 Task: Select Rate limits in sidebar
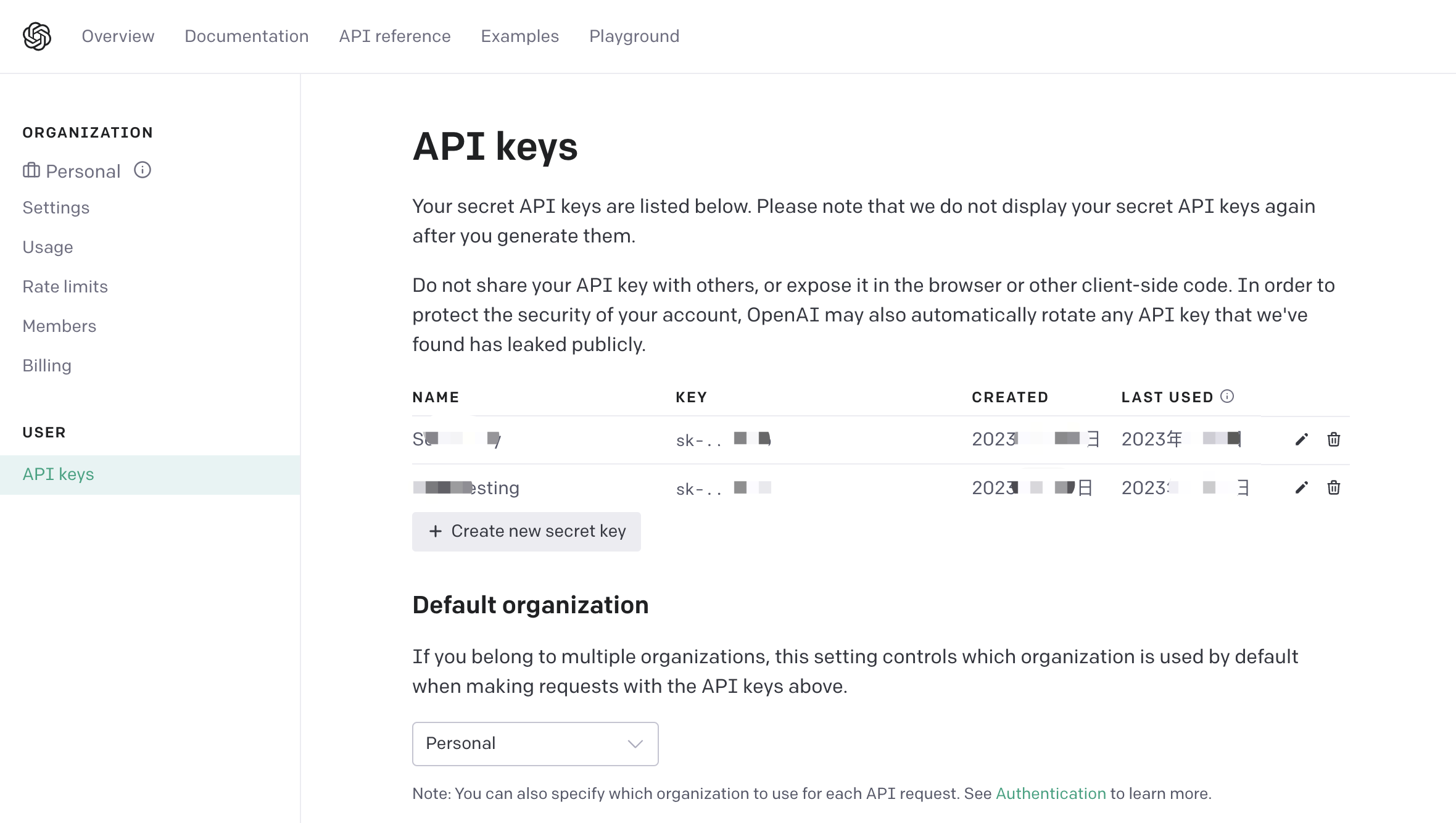coord(65,287)
